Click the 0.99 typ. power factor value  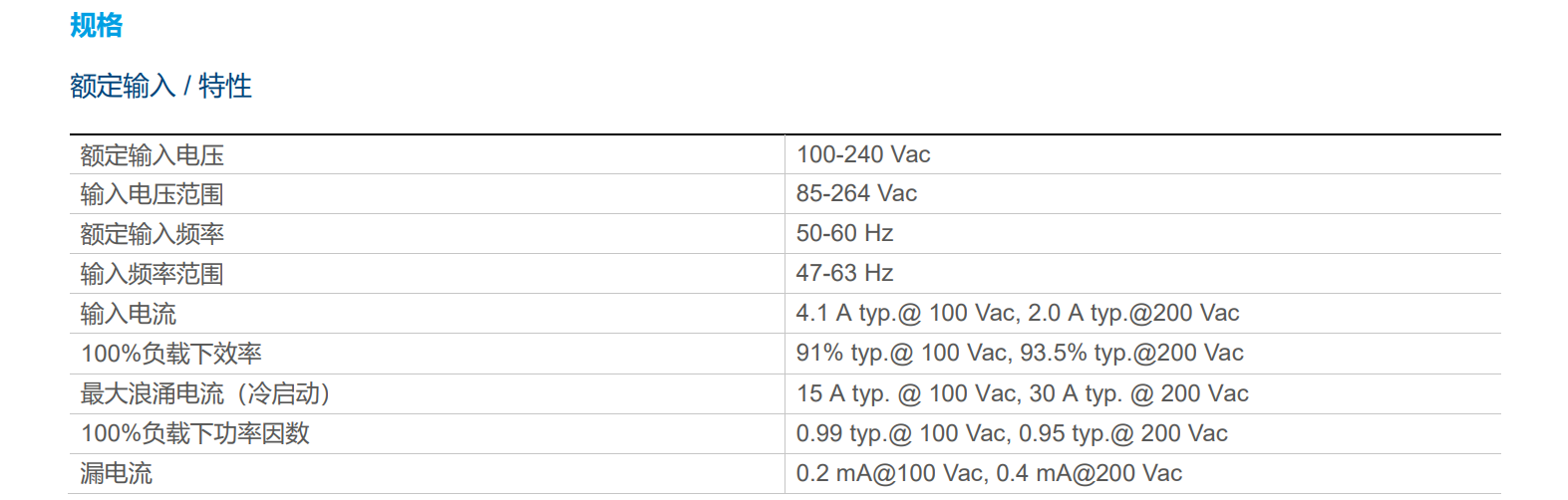[1011, 433]
